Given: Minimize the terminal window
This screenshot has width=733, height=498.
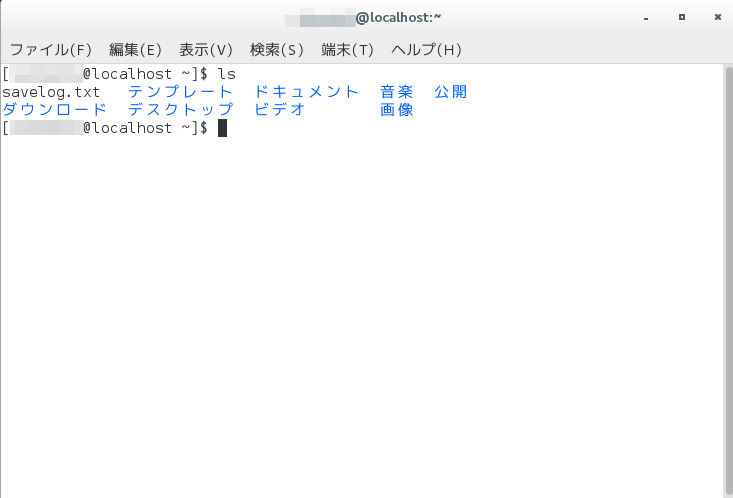Looking at the screenshot, I should pyautogui.click(x=646, y=18).
